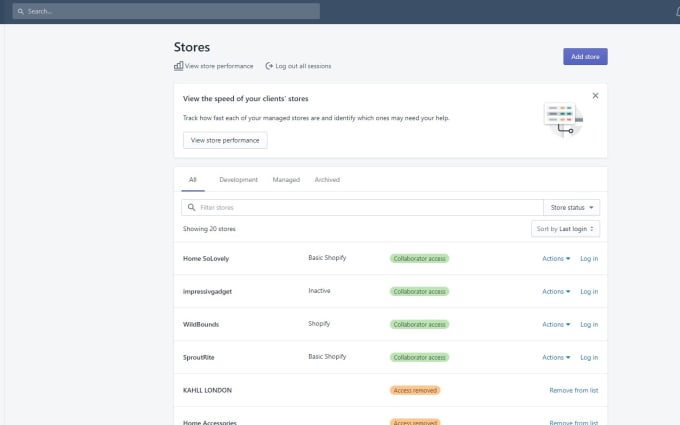Click the Filter stores input field
The width and height of the screenshot is (680, 425).
pyautogui.click(x=362, y=207)
